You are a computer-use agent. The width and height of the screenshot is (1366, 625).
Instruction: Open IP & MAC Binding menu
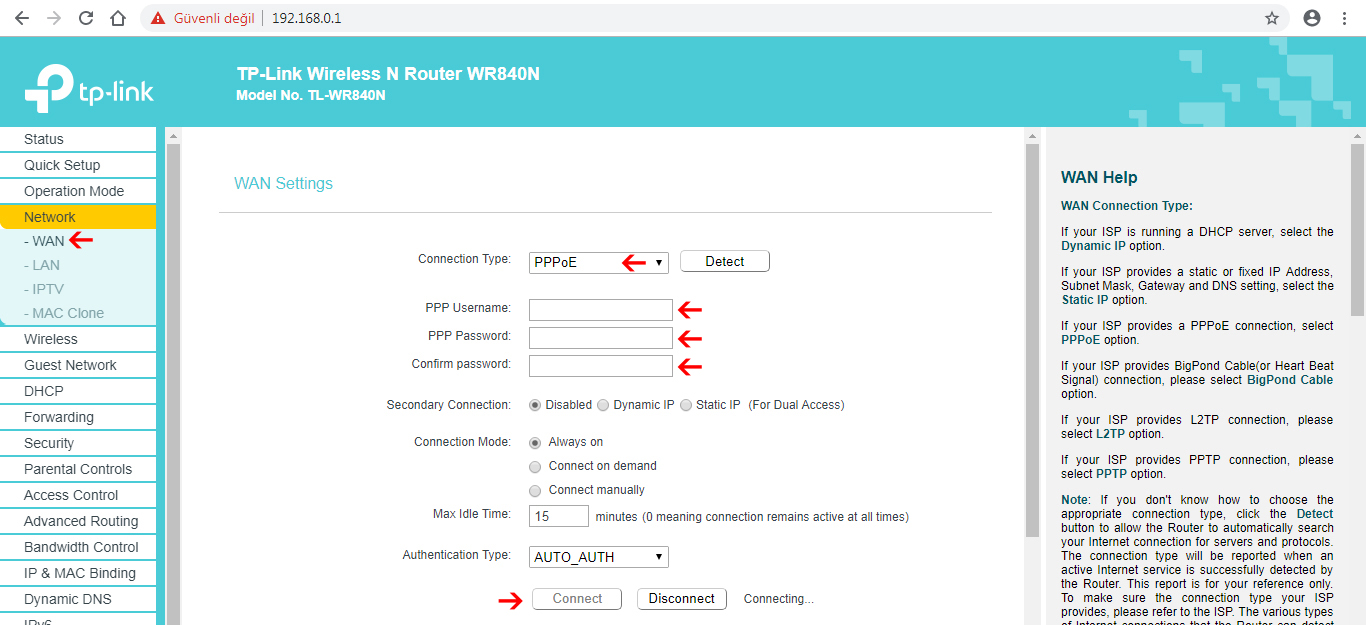coord(78,573)
